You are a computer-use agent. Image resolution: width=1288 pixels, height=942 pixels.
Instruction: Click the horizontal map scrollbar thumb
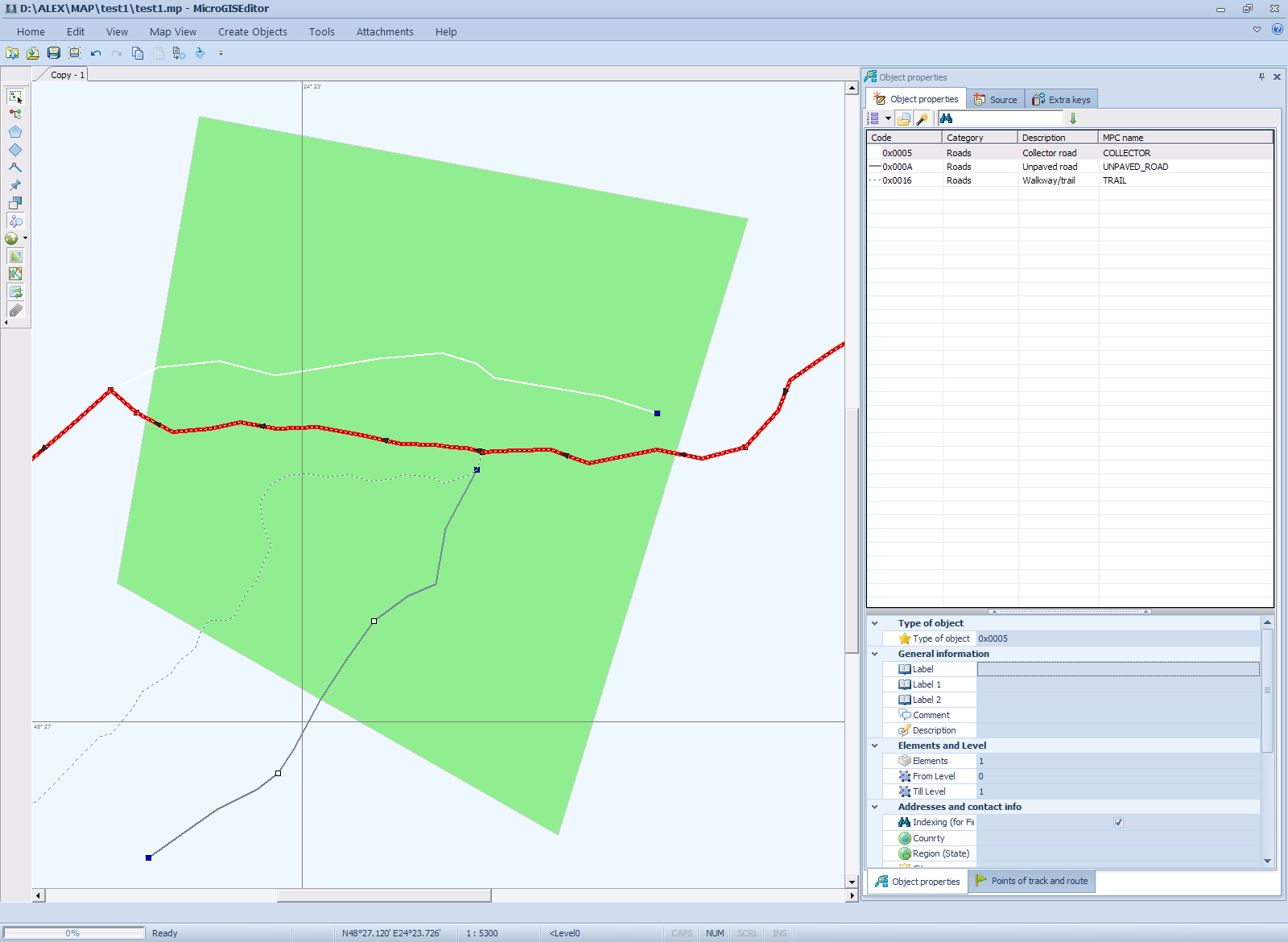pos(384,895)
